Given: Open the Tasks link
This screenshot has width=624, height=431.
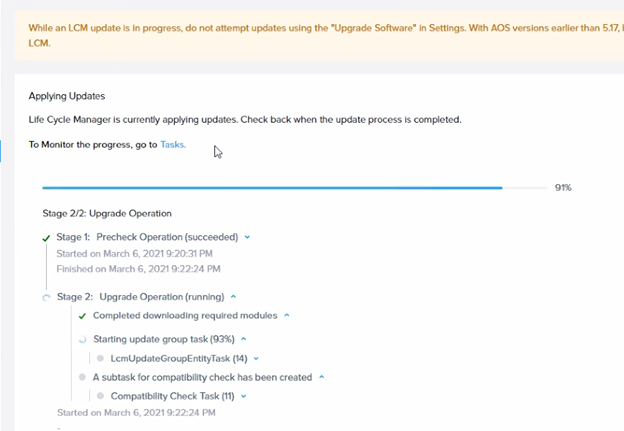Looking at the screenshot, I should [x=172, y=144].
